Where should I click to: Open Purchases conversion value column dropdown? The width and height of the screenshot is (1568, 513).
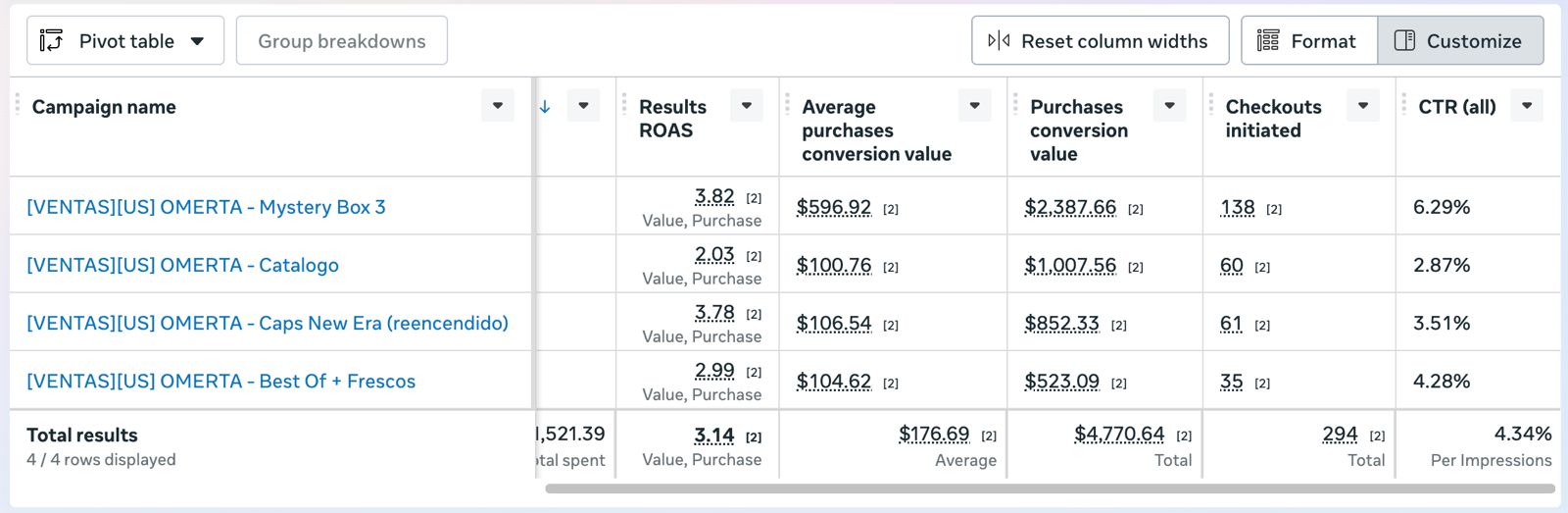[1170, 106]
